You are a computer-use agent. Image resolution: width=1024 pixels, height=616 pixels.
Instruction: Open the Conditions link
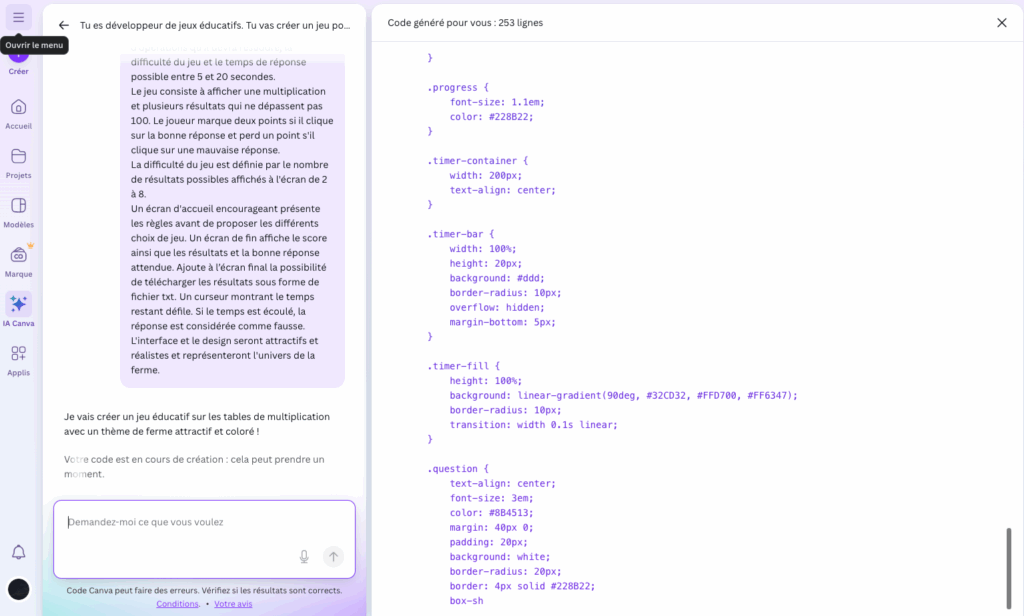click(177, 603)
